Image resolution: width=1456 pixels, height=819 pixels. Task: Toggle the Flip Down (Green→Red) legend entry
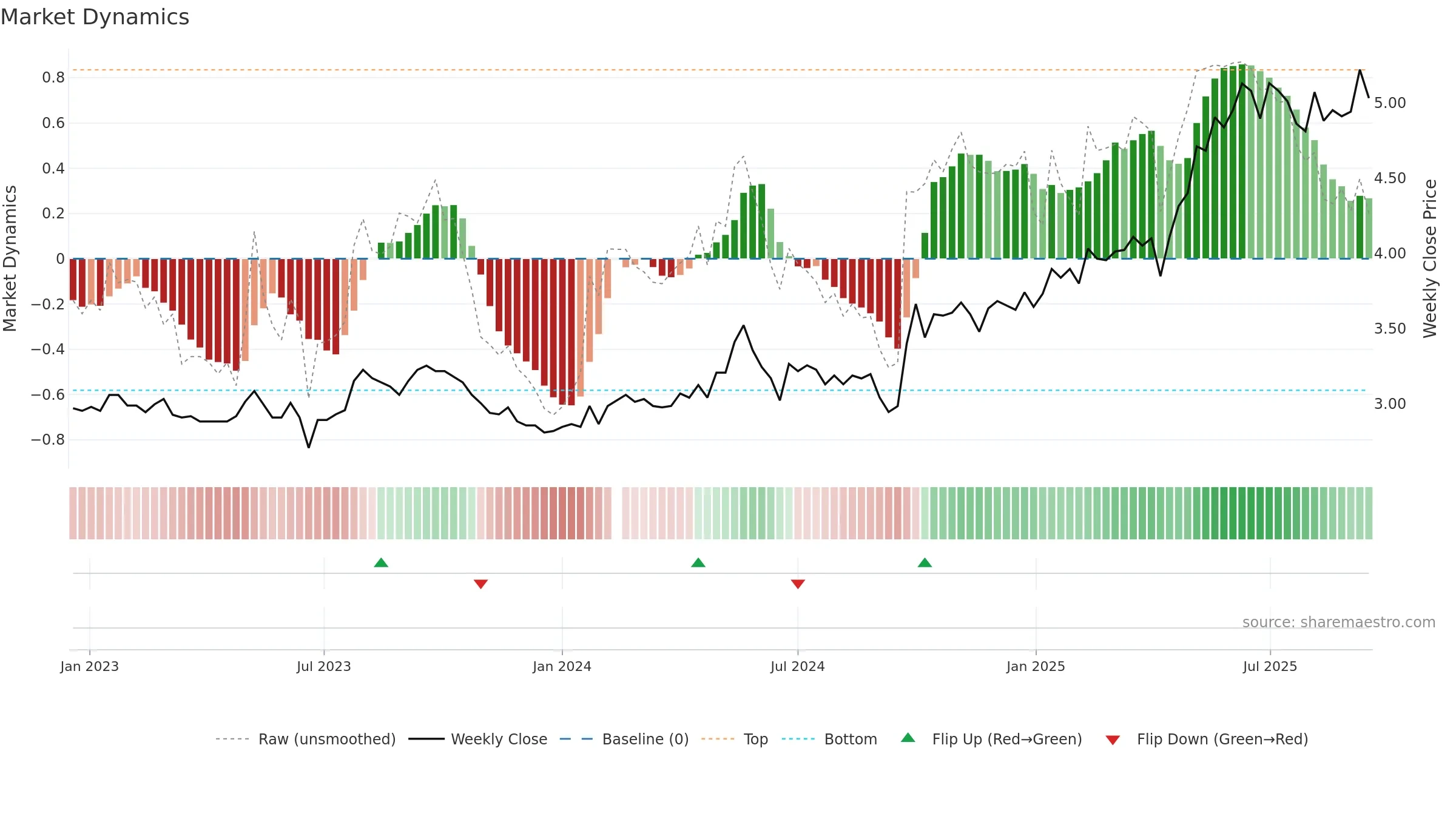(x=1207, y=739)
